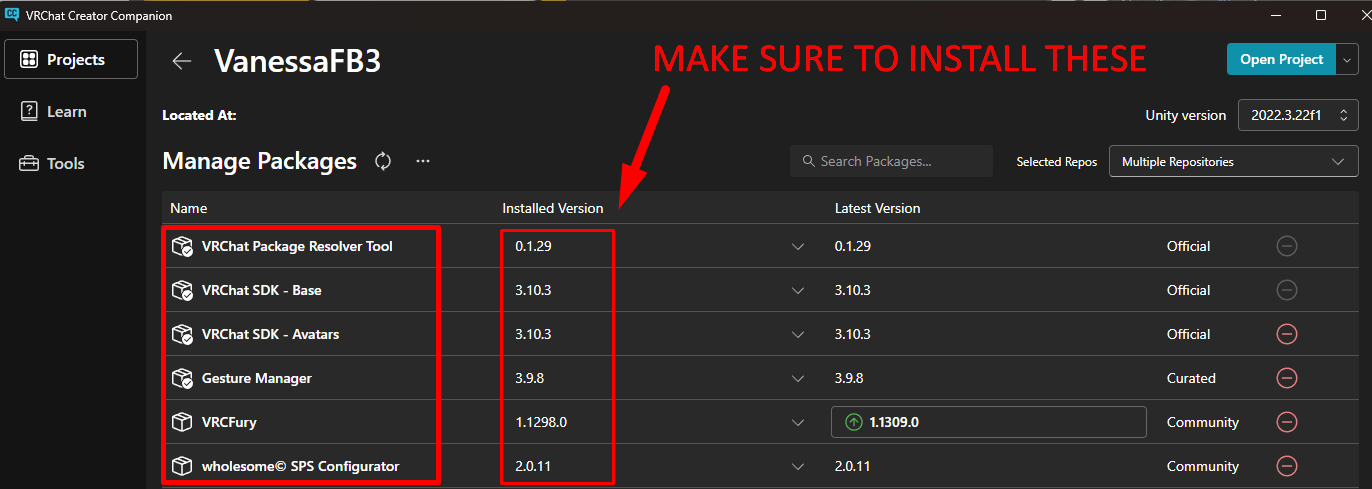The width and height of the screenshot is (1372, 489).
Task: Click installed version 3.9.8
Action: pos(529,378)
